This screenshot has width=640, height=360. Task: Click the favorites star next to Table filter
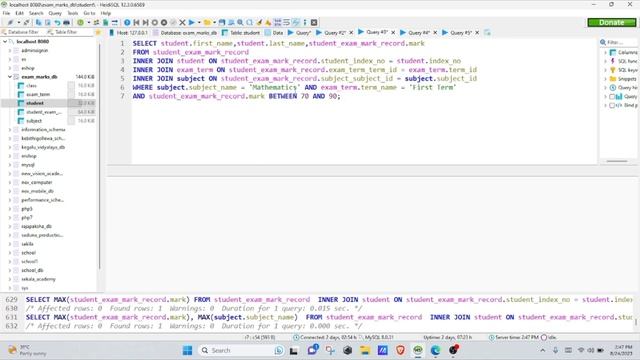pos(98,32)
